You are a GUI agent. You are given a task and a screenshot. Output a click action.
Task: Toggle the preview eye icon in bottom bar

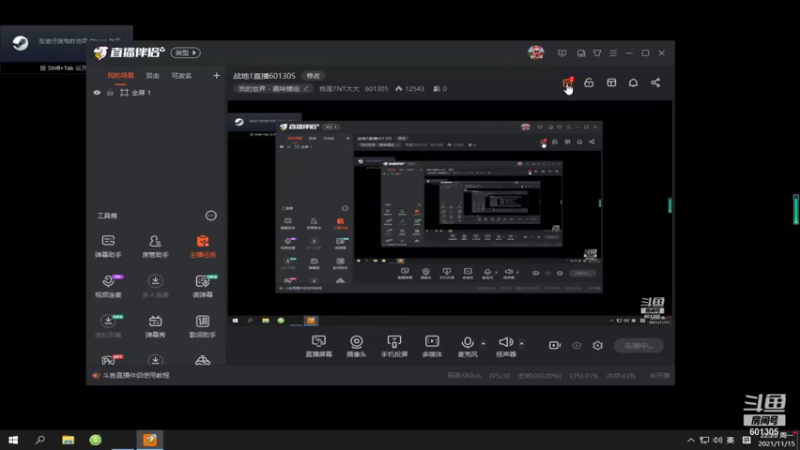click(x=577, y=345)
